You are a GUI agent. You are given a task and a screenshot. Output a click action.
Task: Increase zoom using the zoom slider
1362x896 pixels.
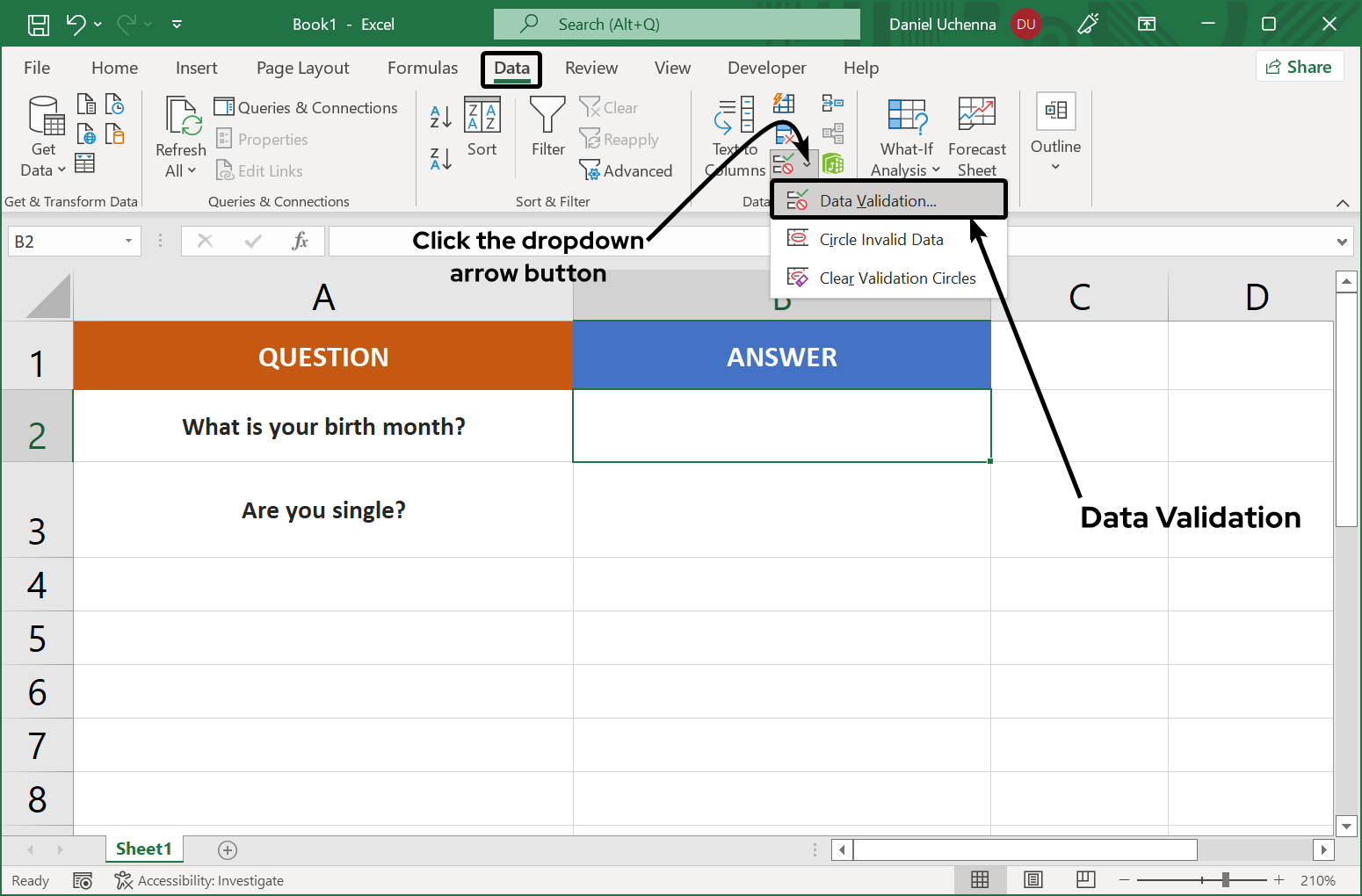tap(1279, 879)
